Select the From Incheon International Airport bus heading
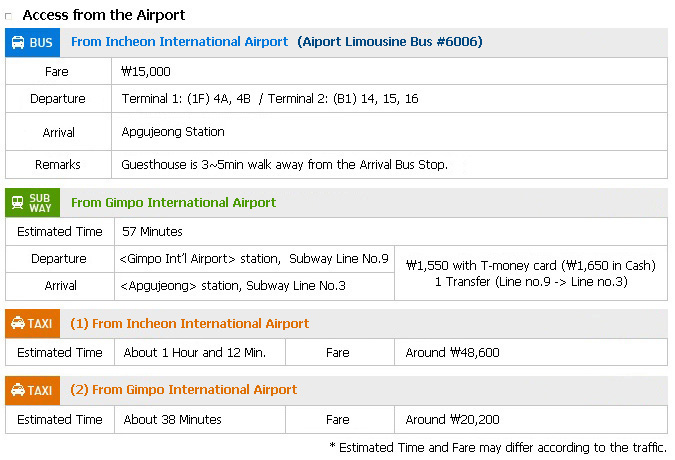 179,42
